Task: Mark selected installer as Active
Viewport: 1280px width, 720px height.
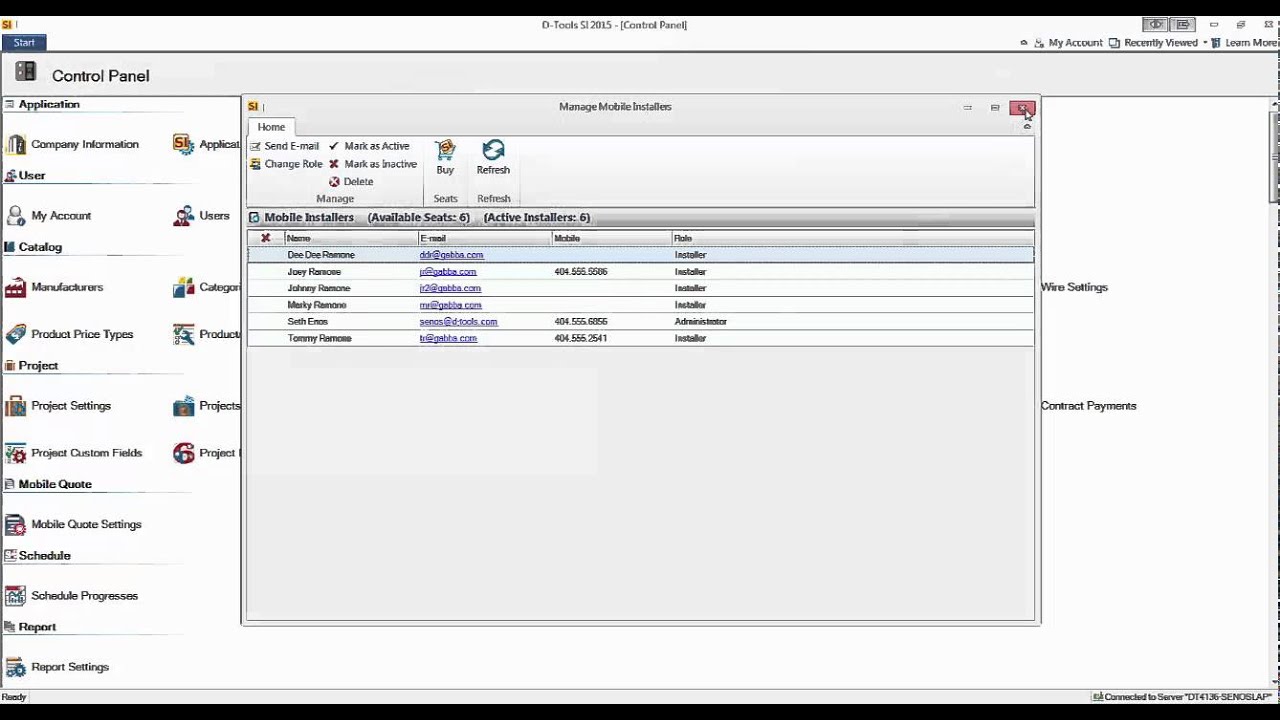Action: 369,146
